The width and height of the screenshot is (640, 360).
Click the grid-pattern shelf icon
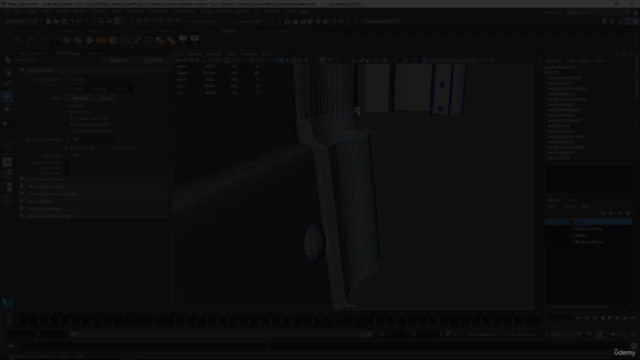pyautogui.click(x=125, y=40)
